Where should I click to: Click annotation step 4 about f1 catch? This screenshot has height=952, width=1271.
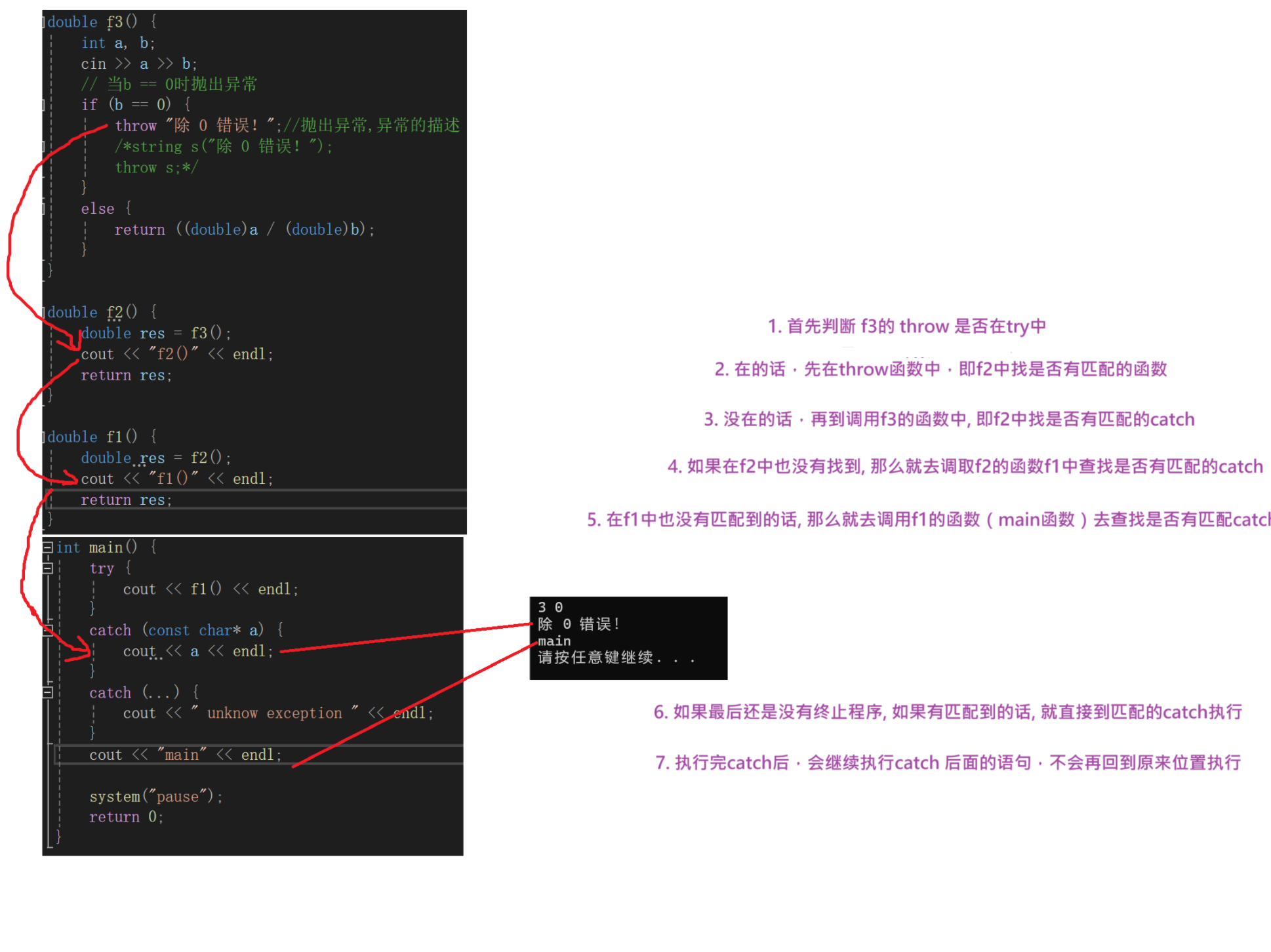[965, 466]
